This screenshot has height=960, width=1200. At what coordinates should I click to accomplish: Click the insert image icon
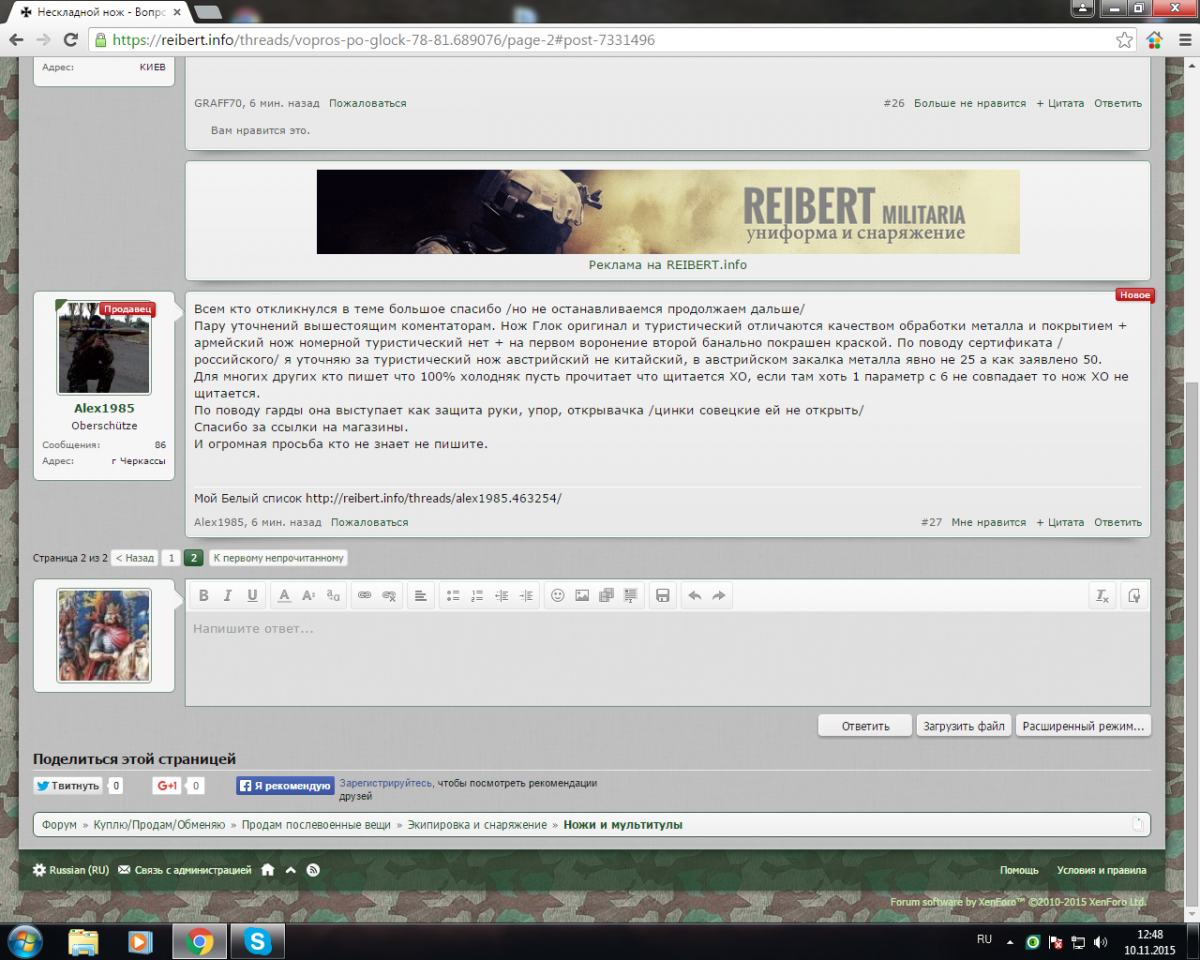[x=582, y=596]
